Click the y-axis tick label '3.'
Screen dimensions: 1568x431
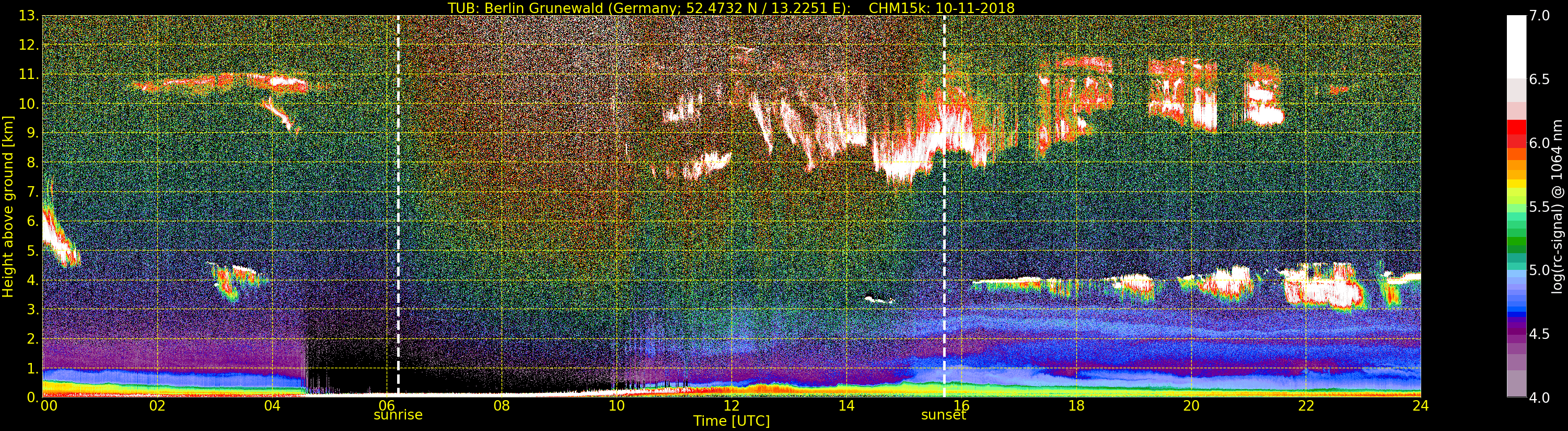pos(33,309)
